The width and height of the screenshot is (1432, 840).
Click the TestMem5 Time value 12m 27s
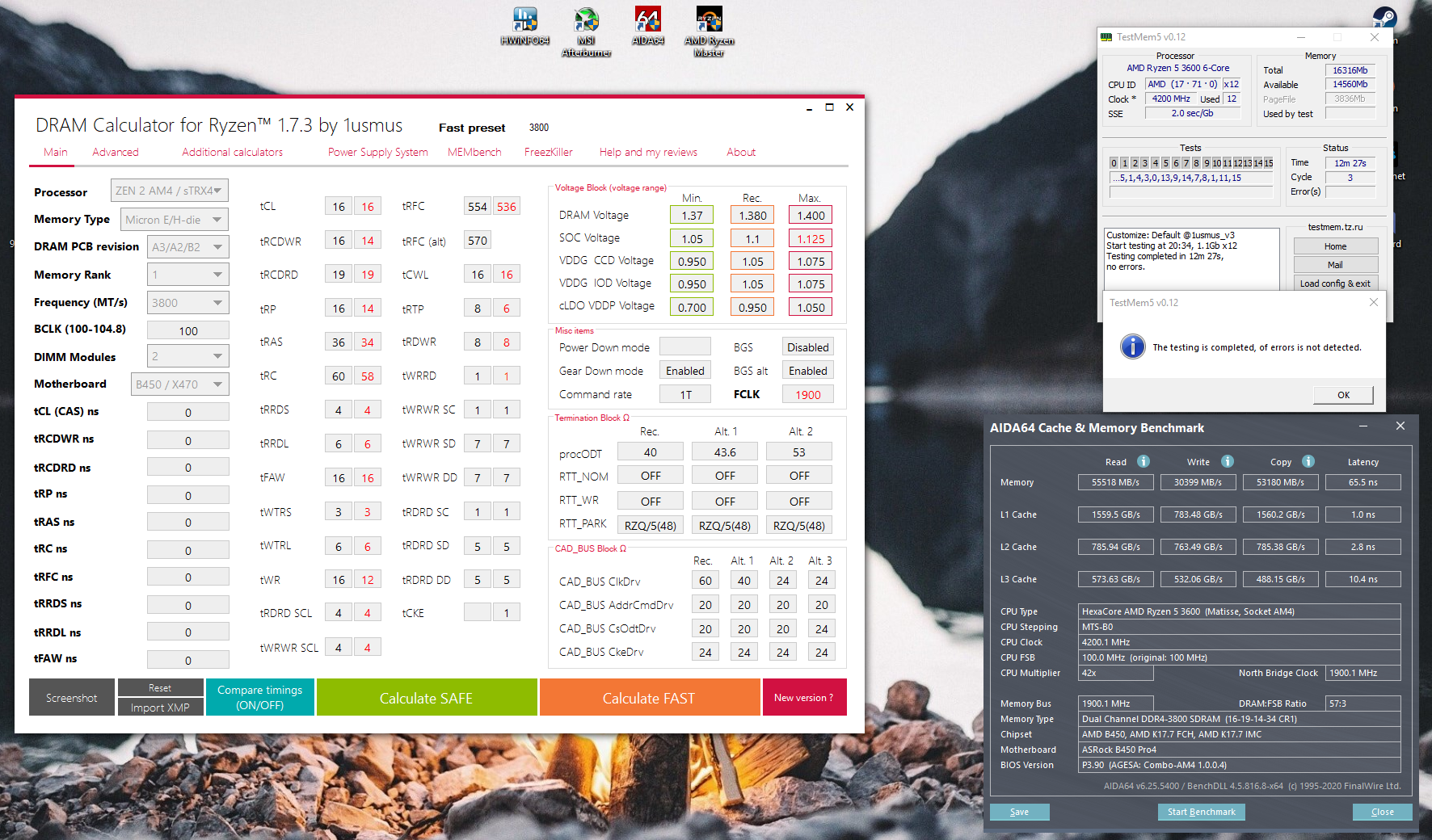(x=1350, y=163)
